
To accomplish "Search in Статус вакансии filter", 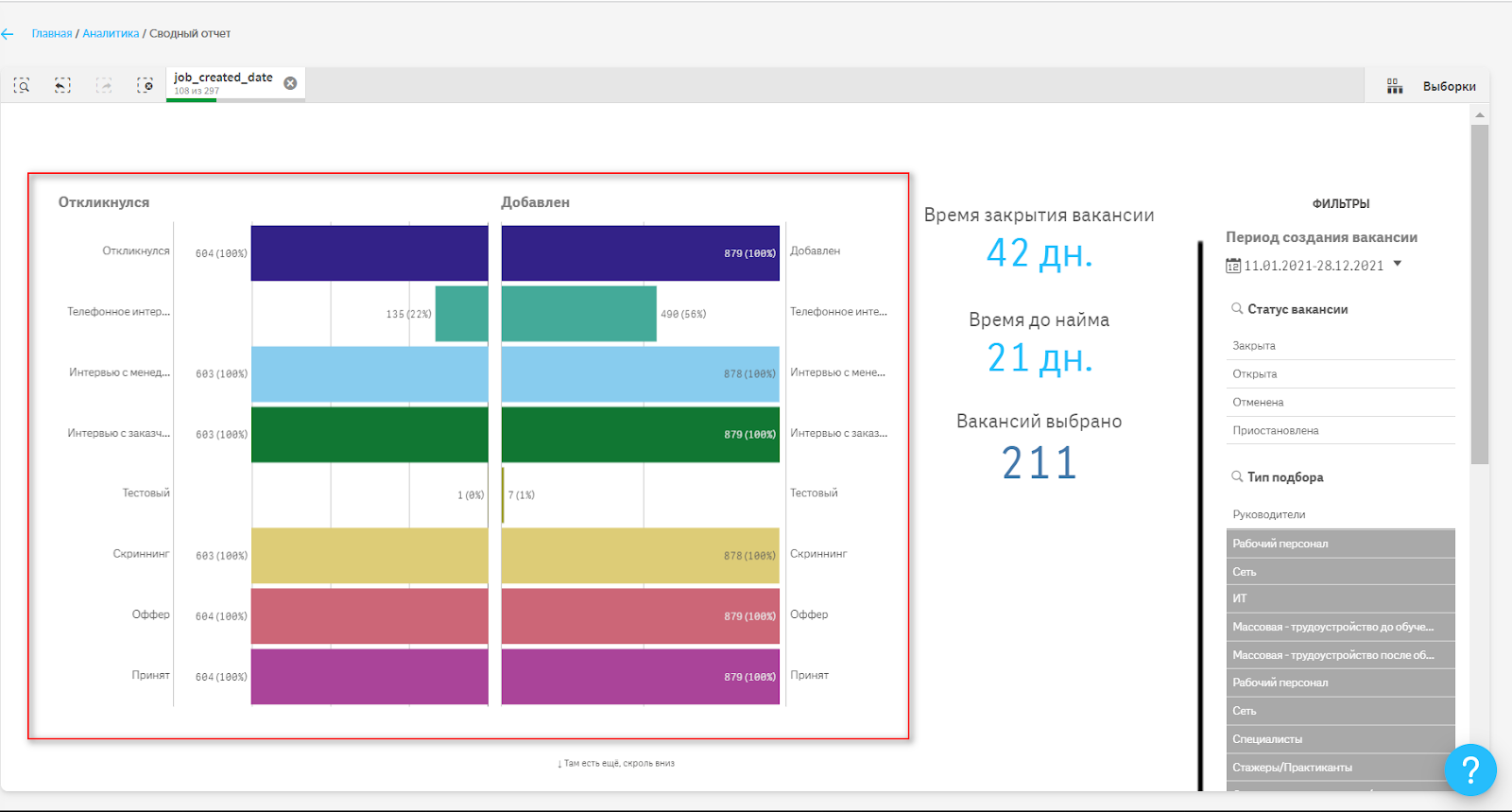I will pyautogui.click(x=1237, y=309).
